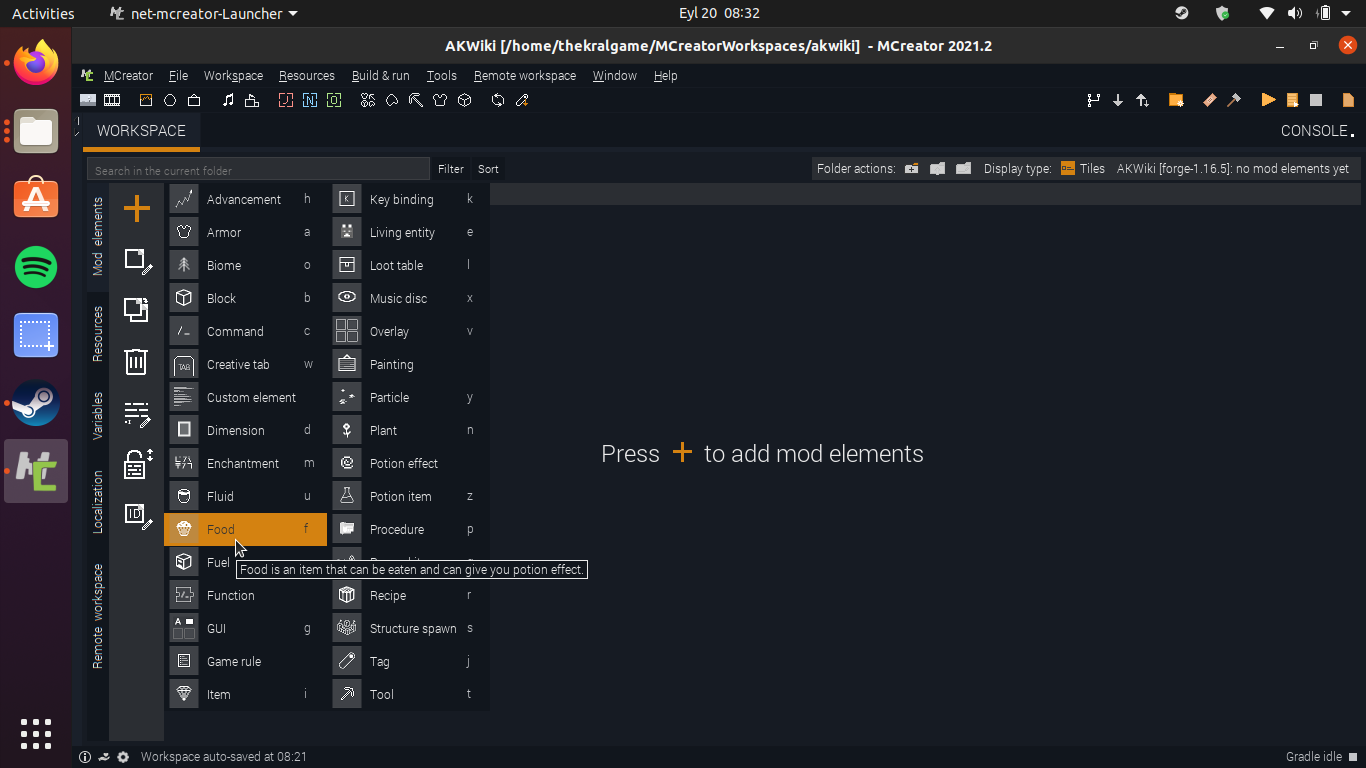Click the lock element code icon
This screenshot has height=768, width=1366.
[137, 464]
